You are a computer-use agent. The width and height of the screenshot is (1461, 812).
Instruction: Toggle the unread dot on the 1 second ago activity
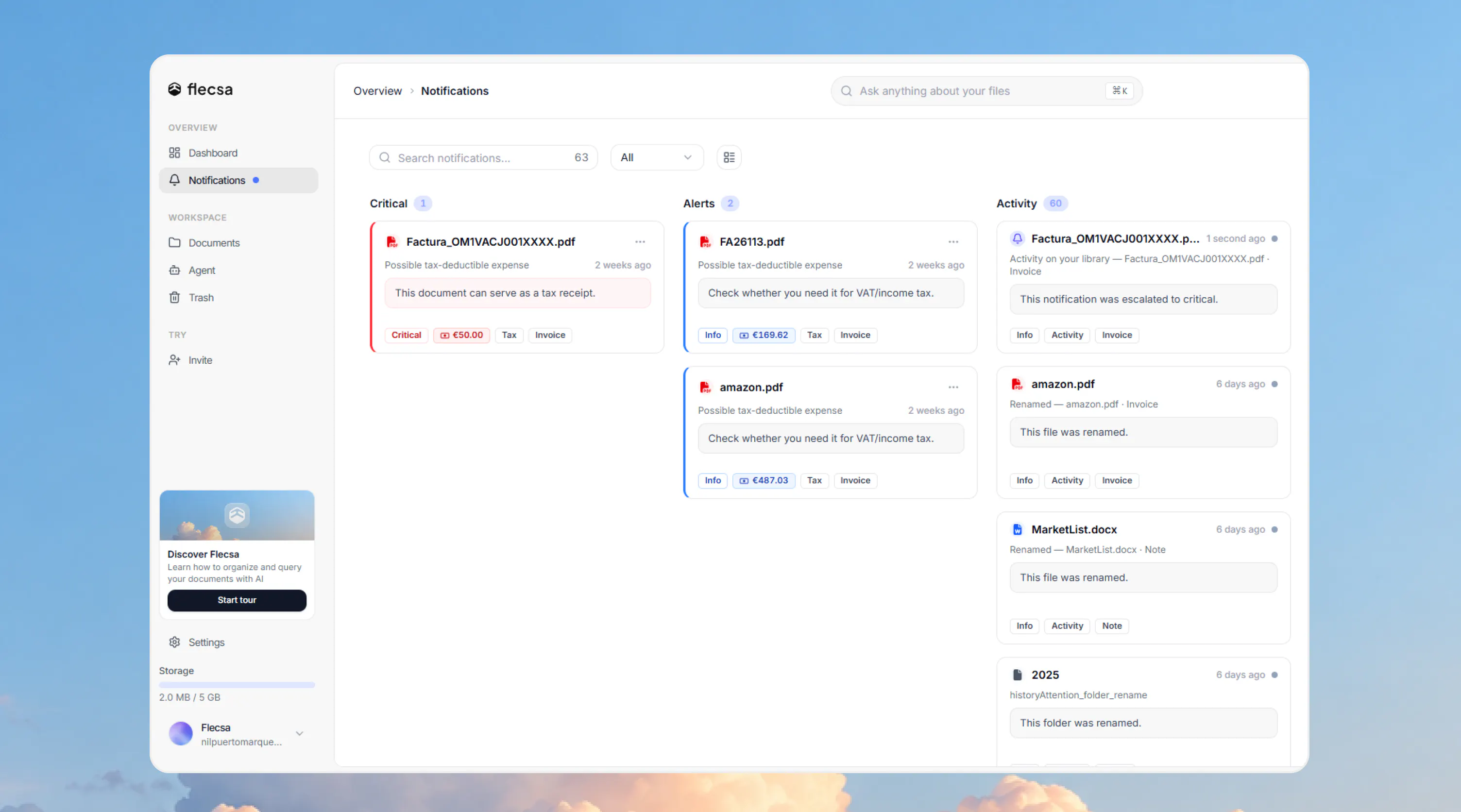(x=1274, y=238)
